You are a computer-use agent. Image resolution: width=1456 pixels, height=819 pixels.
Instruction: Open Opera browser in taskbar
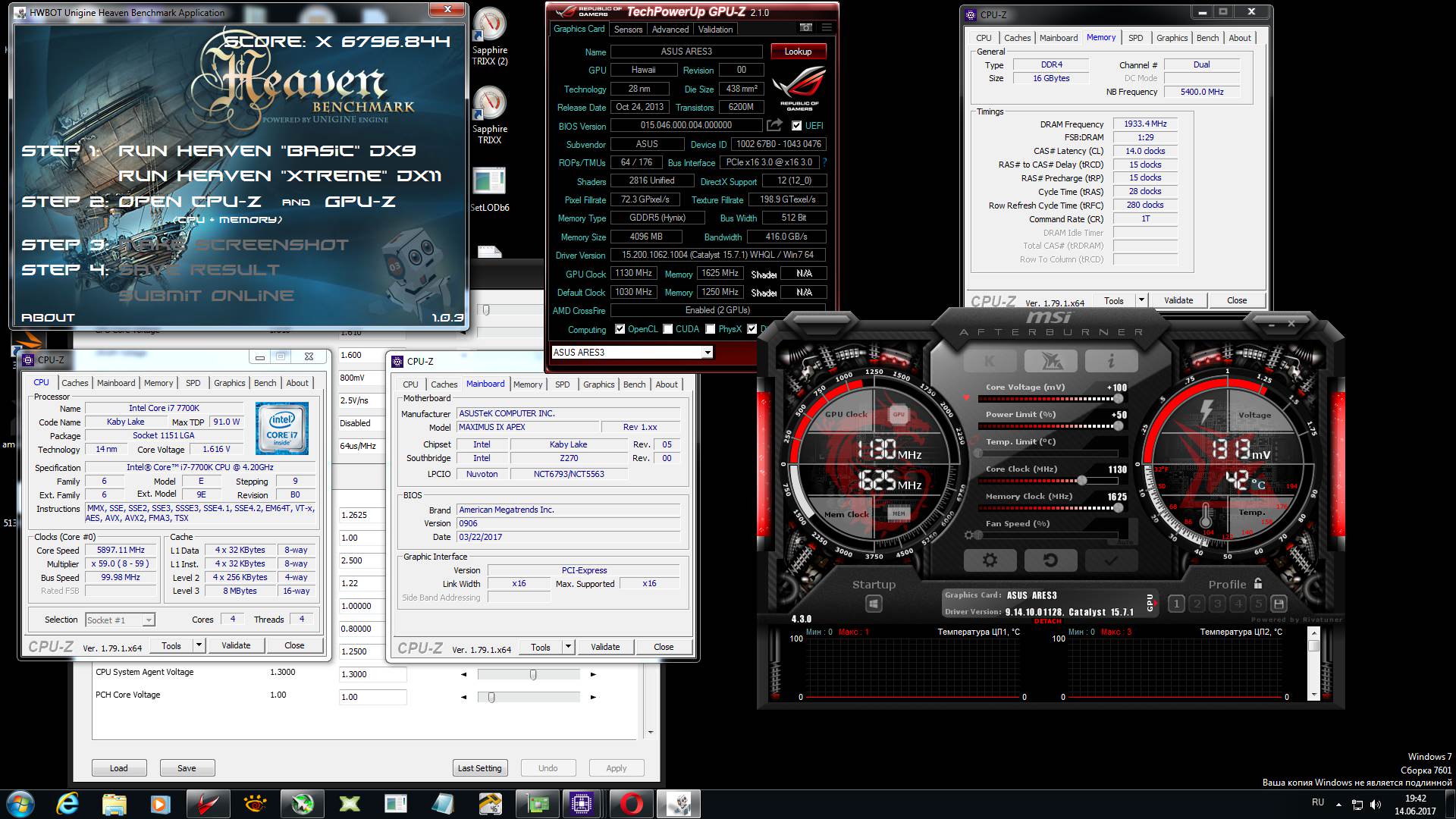click(x=632, y=804)
